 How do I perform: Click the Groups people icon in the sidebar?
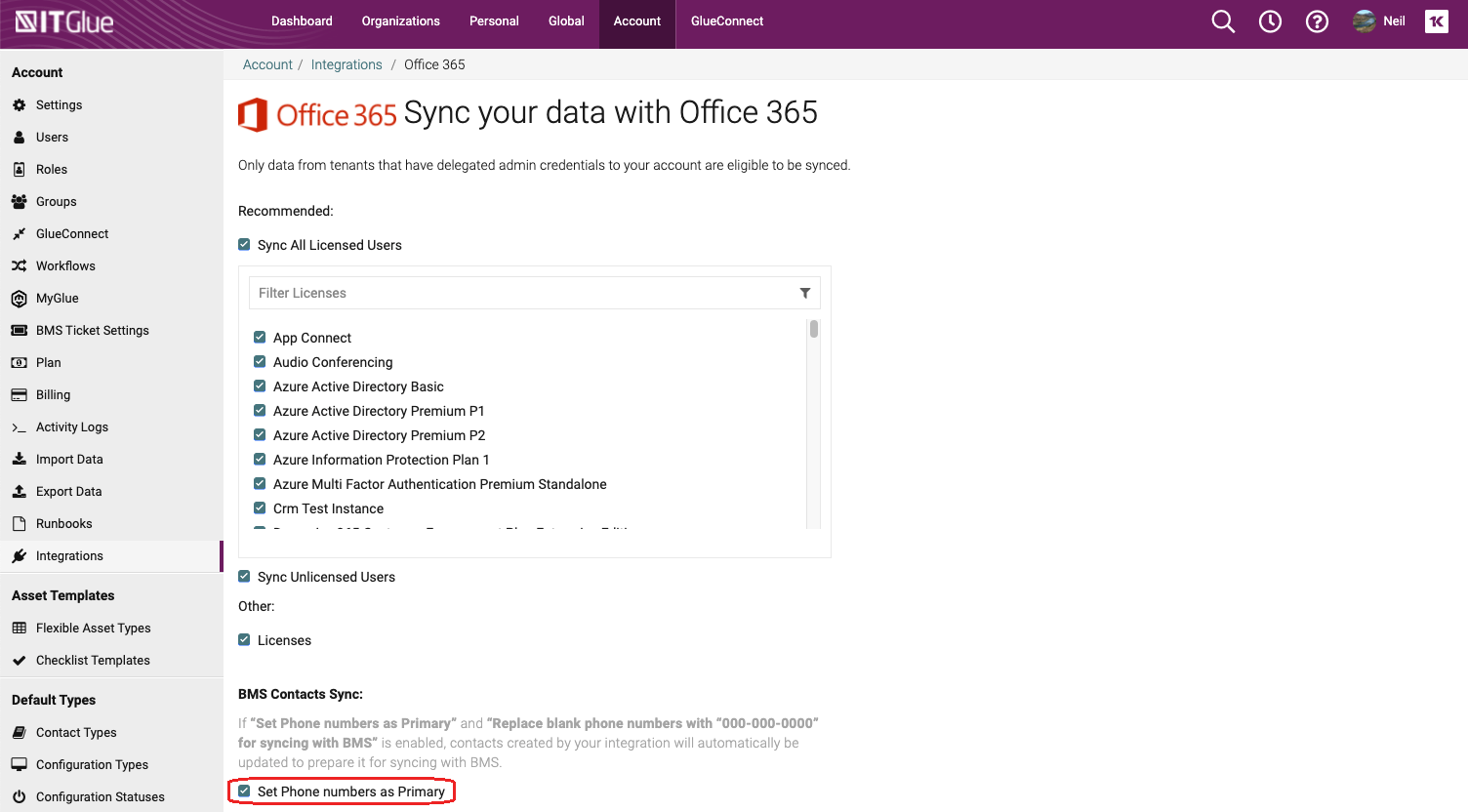point(19,201)
